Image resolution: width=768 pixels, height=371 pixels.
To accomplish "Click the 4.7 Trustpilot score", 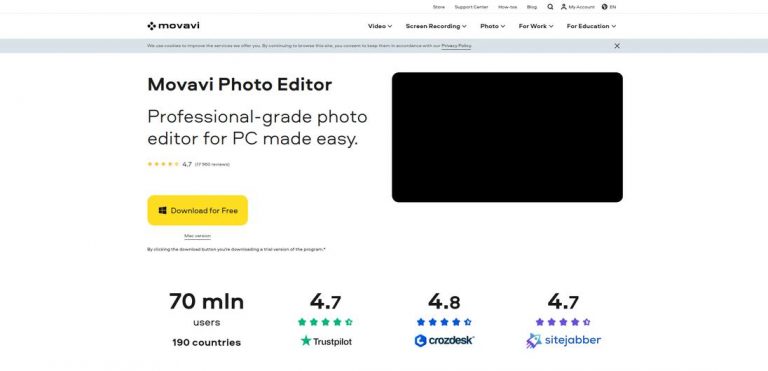I will 325,302.
